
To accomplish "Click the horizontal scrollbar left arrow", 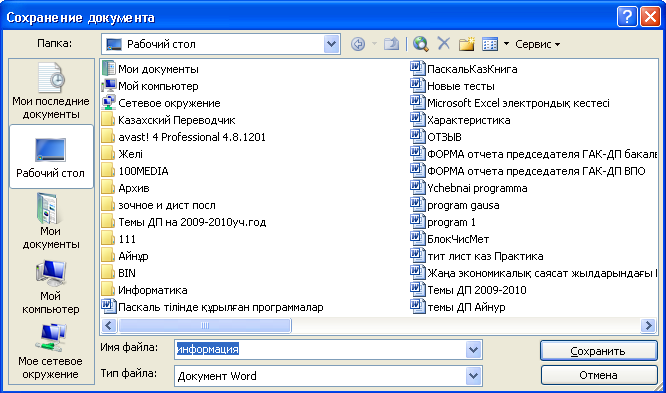I will (x=109, y=325).
